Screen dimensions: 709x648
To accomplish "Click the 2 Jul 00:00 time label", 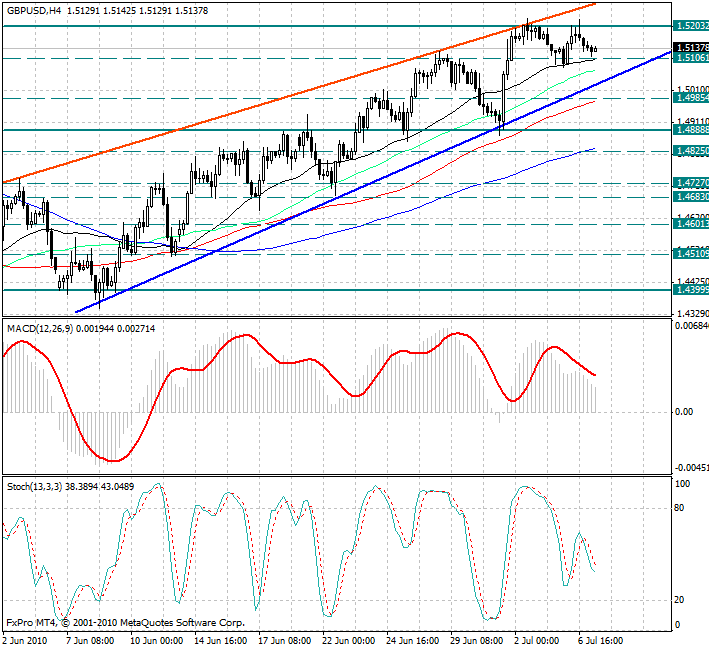I will pos(537,641).
